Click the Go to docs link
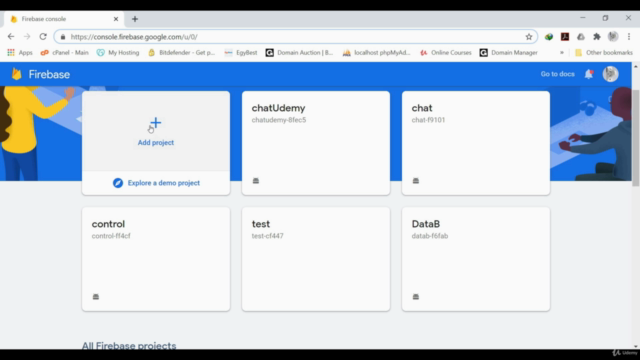The image size is (640, 360). pyautogui.click(x=557, y=74)
